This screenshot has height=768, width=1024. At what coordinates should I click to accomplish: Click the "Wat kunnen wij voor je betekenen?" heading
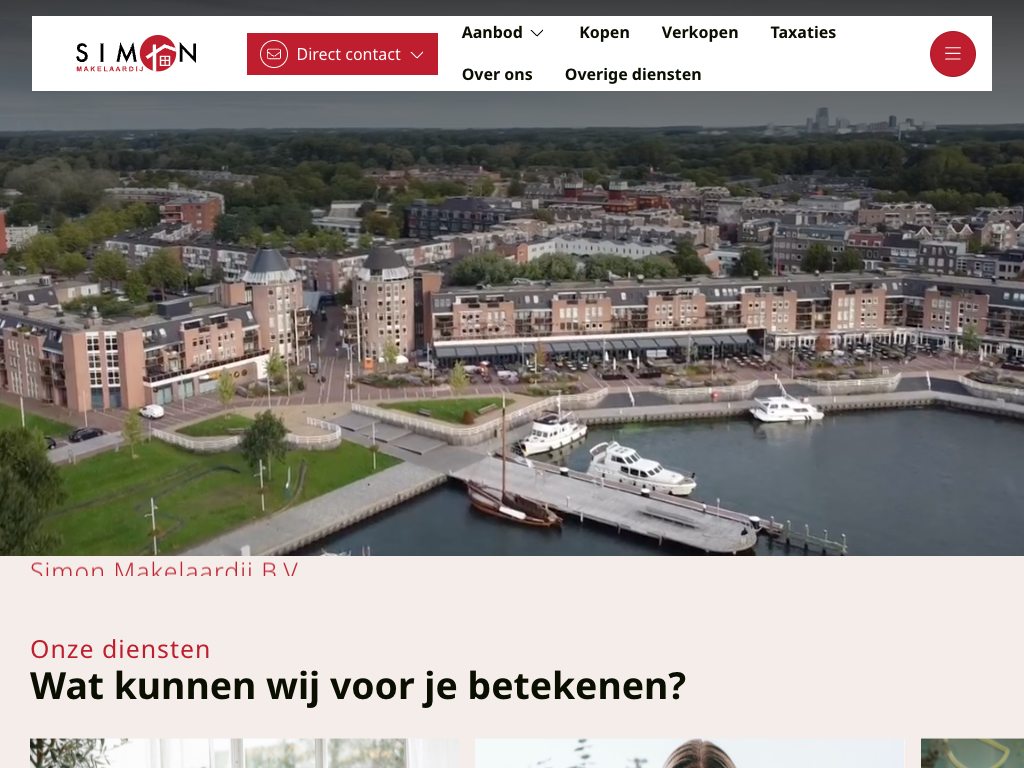pyautogui.click(x=358, y=686)
